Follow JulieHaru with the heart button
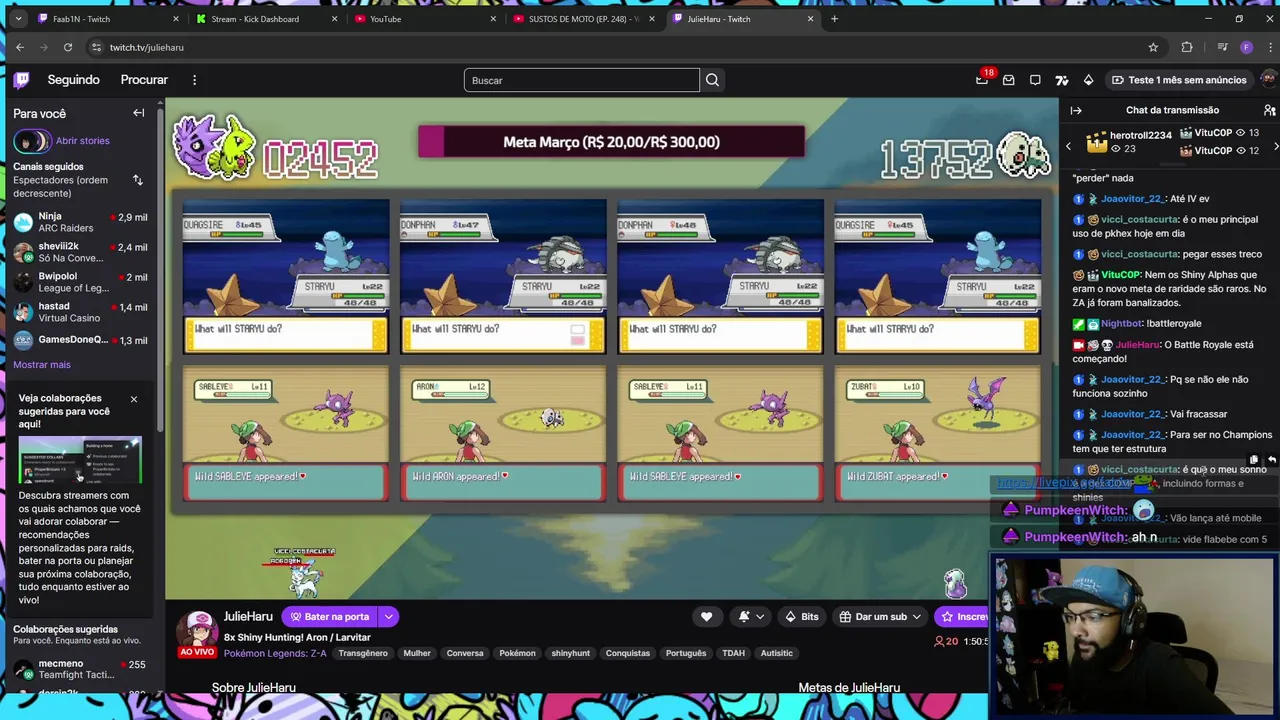This screenshot has width=1280, height=720. click(x=706, y=617)
